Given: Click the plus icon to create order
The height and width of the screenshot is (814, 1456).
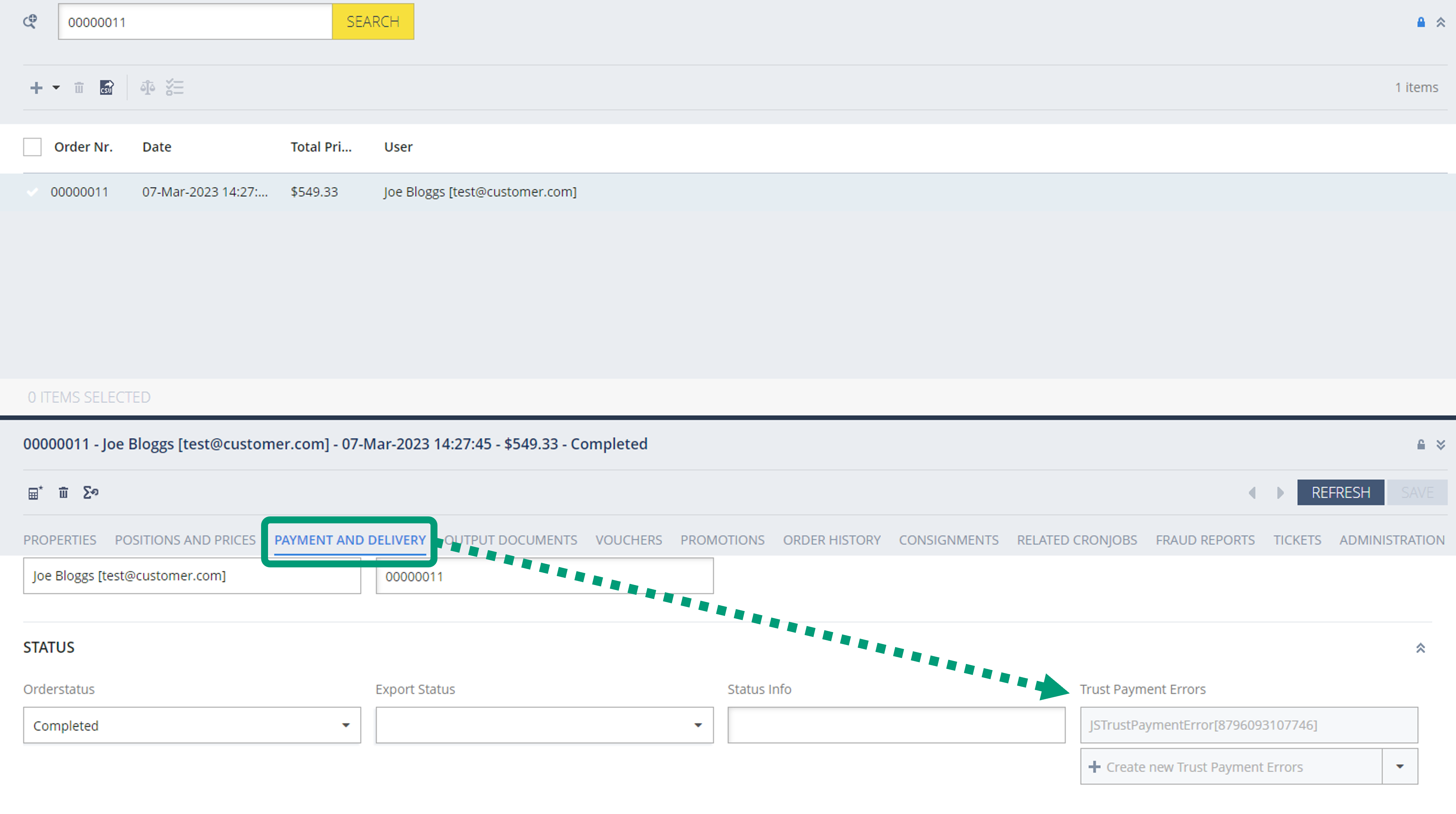Looking at the screenshot, I should pos(36,88).
